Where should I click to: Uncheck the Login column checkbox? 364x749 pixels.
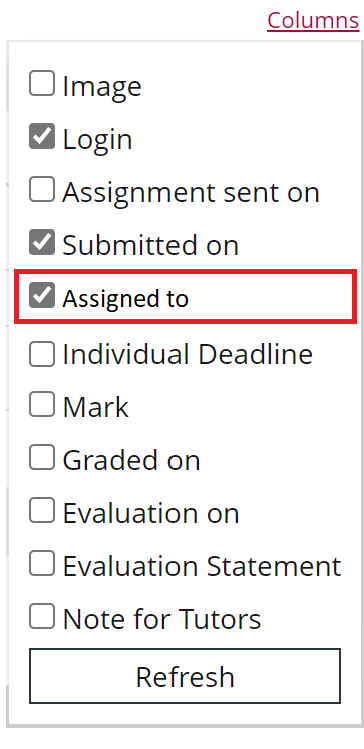(42, 136)
